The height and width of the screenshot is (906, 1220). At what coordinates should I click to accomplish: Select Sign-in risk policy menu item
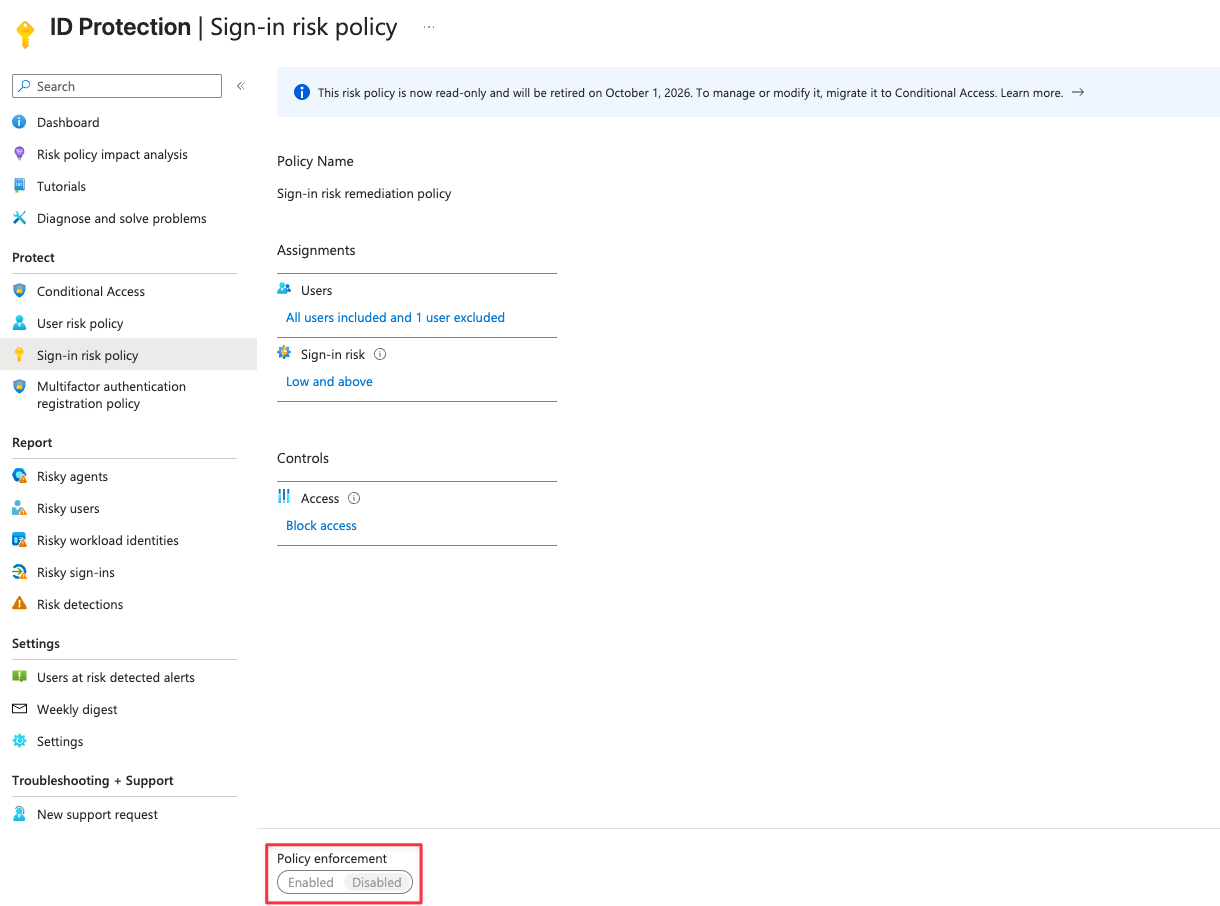[x=128, y=355]
